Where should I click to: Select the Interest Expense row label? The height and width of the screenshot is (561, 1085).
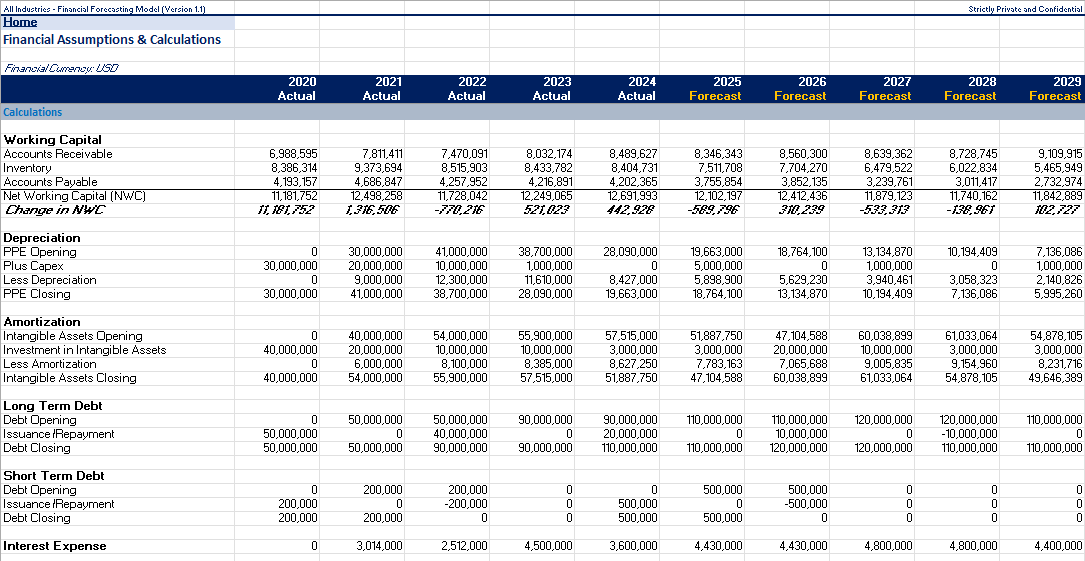pyautogui.click(x=55, y=546)
